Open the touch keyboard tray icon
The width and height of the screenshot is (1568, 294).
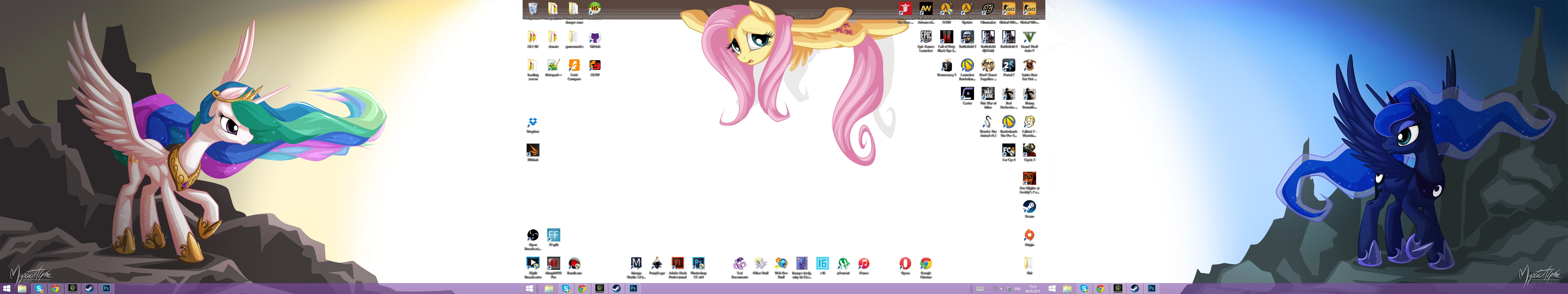coord(979,289)
